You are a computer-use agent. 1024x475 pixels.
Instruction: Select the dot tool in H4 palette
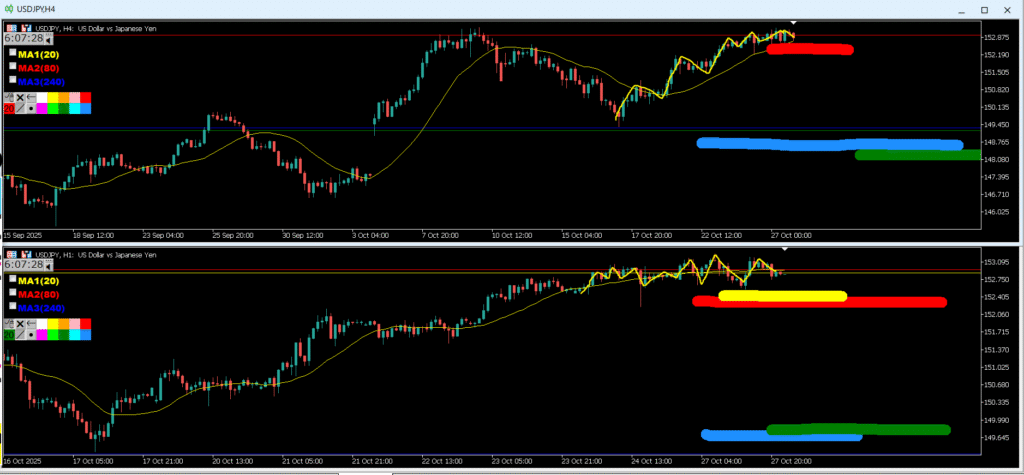31,108
